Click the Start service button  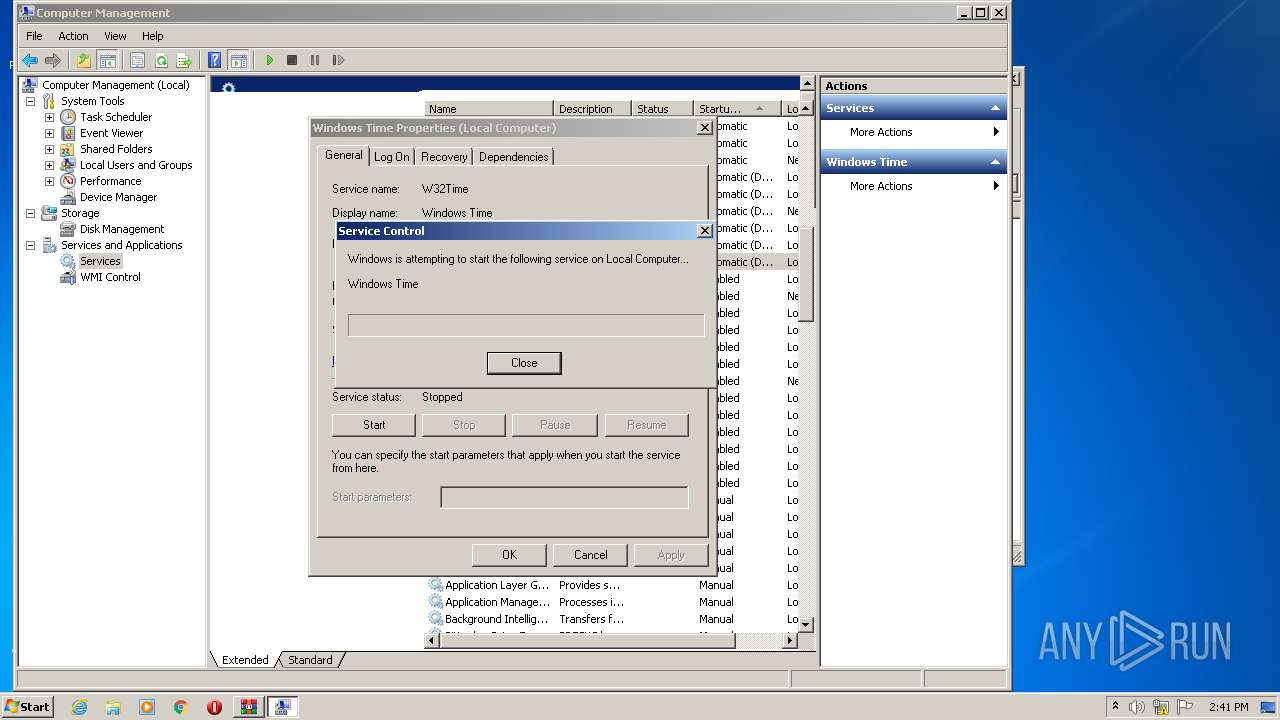pos(374,425)
